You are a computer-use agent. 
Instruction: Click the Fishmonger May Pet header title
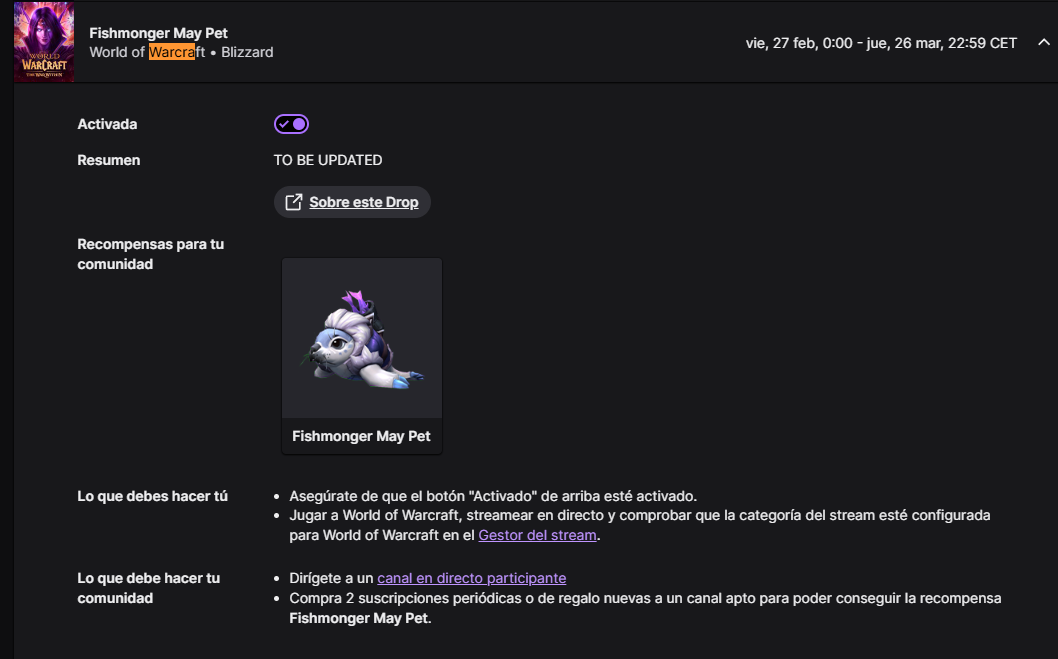click(x=158, y=33)
